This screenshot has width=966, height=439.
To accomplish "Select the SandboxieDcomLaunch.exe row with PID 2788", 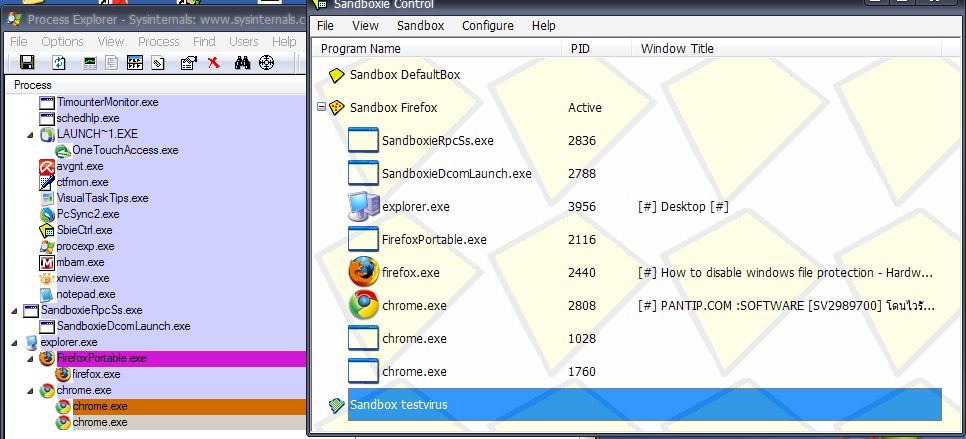I will pos(457,174).
